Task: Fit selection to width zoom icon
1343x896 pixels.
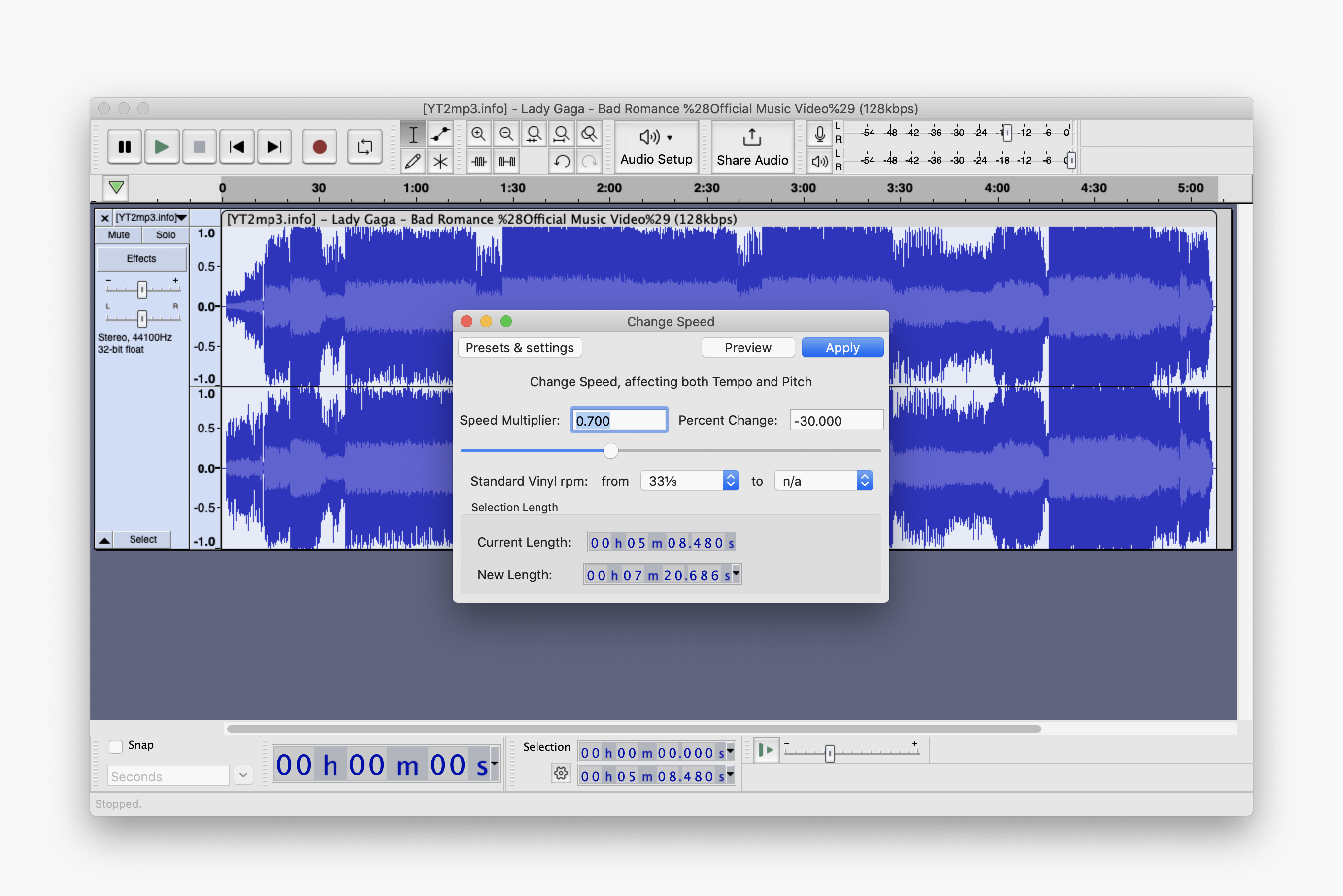Action: 534,134
